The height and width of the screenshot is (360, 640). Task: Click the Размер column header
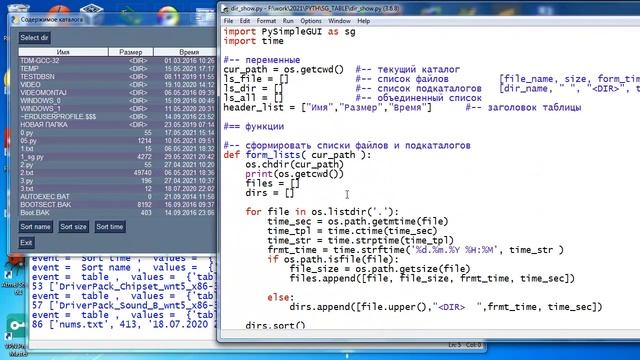pyautogui.click(x=131, y=52)
